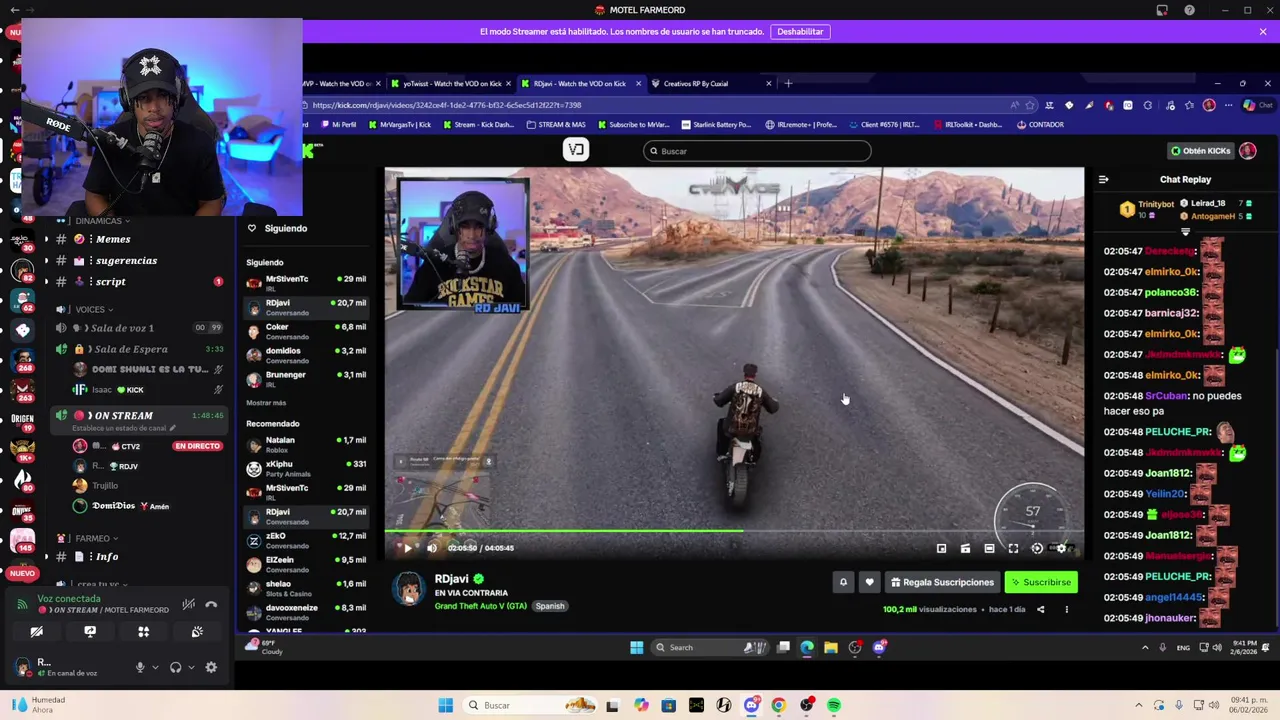This screenshot has height=720, width=1280.
Task: Play the Kick VOD video
Action: click(407, 548)
